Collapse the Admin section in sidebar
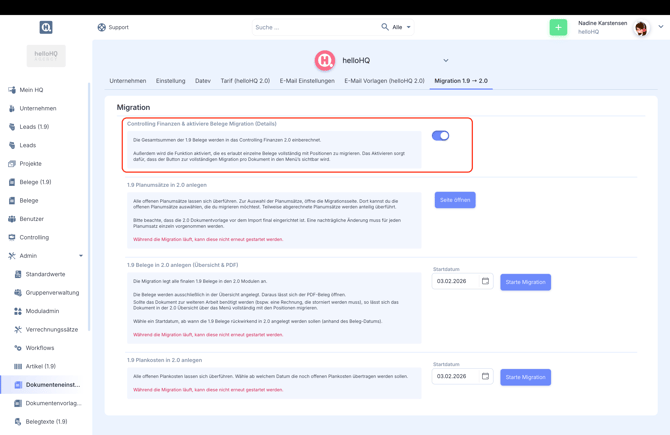 coord(81,256)
